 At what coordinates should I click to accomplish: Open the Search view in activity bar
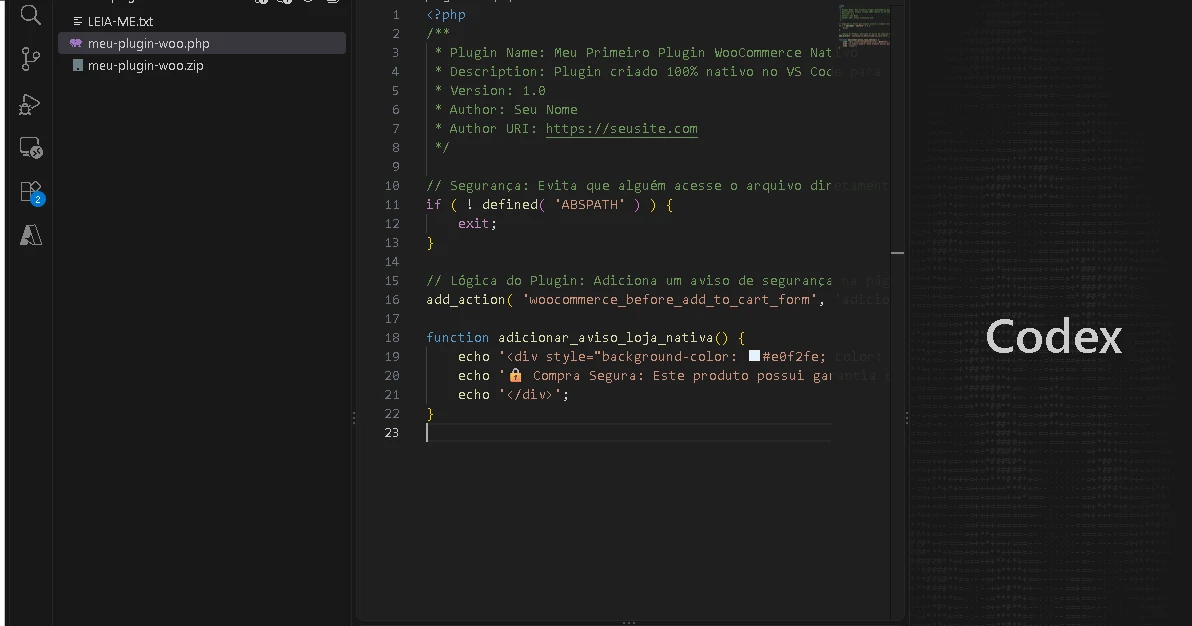(x=30, y=14)
